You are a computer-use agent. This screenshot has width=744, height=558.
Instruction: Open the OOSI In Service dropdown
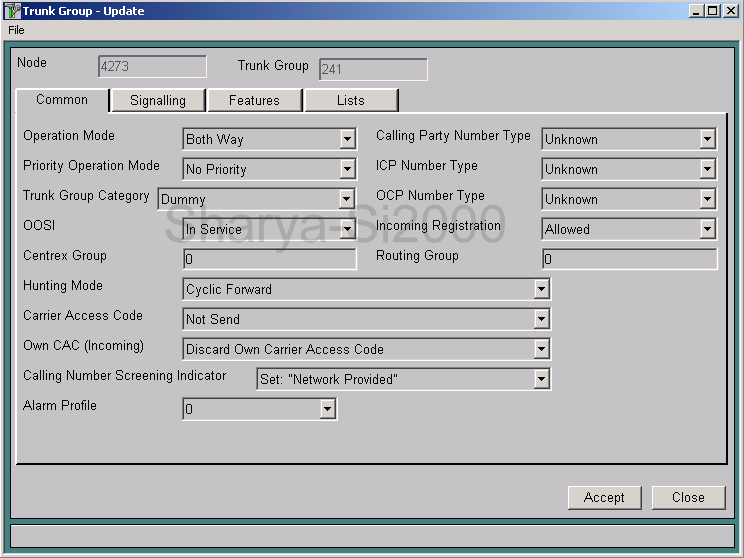point(347,229)
